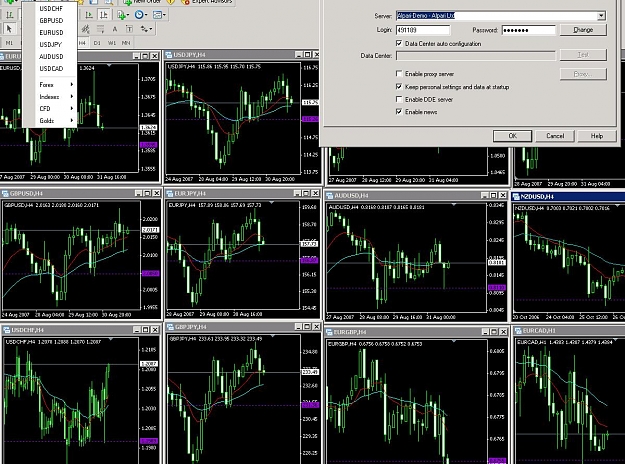Image resolution: width=625 pixels, height=464 pixels.
Task: Expand the CFD submenu
Action: click(x=50, y=108)
